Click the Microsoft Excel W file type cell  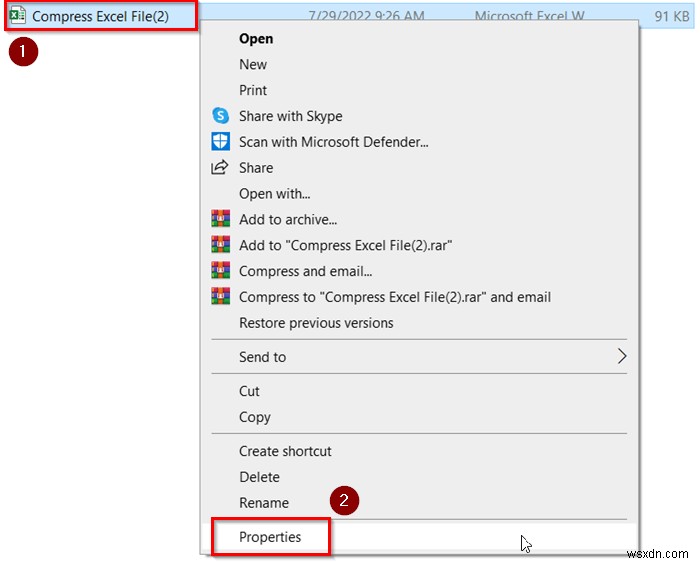pyautogui.click(x=529, y=16)
